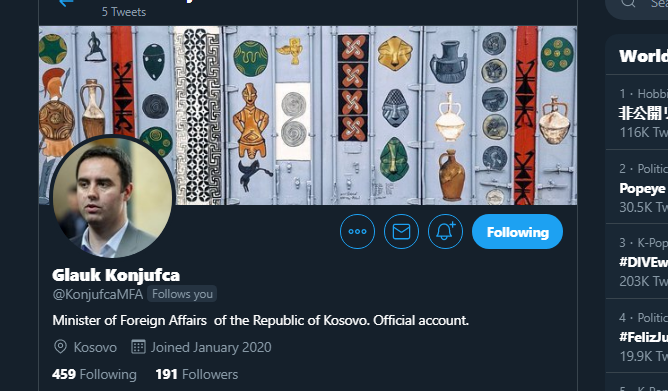
Task: Open the #DIVE K-Pop trending hashtag
Action: click(x=637, y=261)
